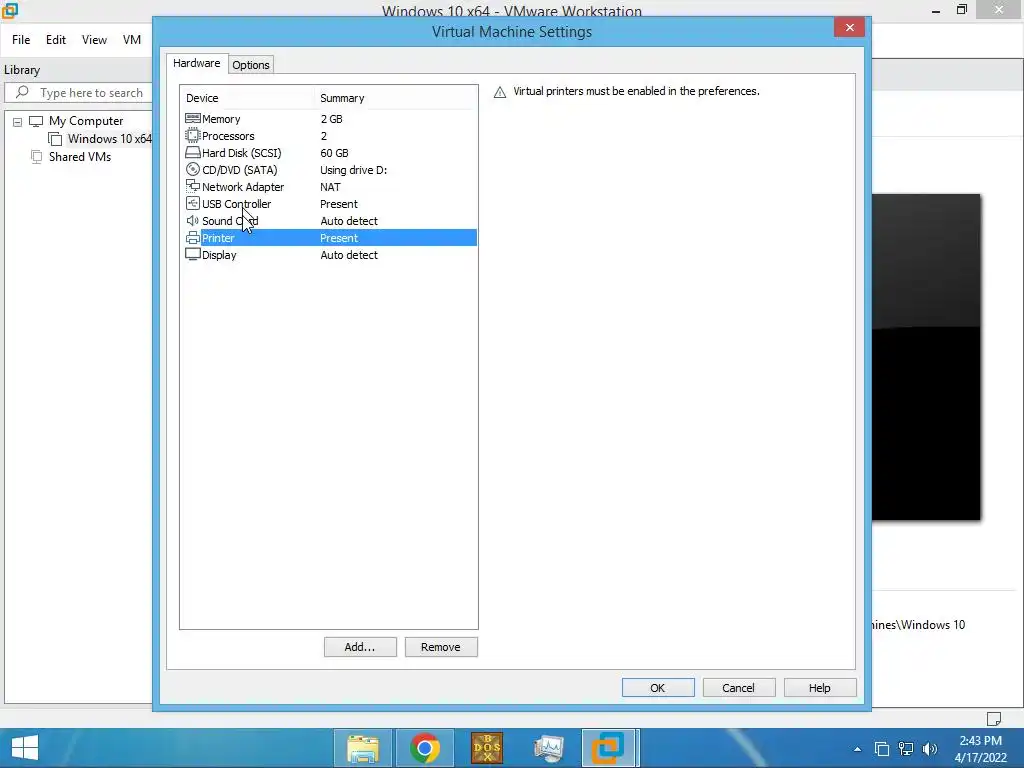Select the Network Adapter row

pyautogui.click(x=330, y=187)
